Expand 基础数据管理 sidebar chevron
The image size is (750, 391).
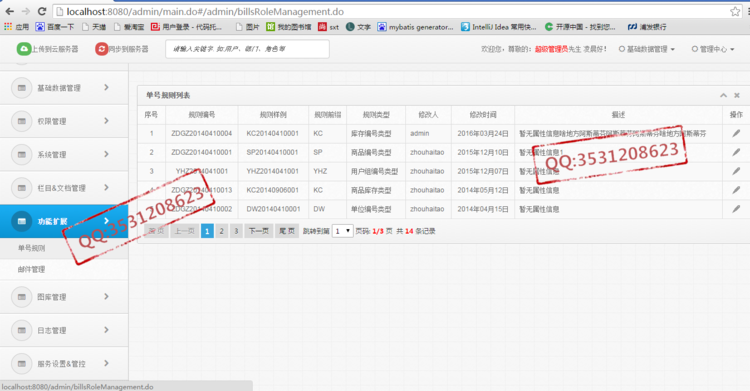(x=106, y=87)
